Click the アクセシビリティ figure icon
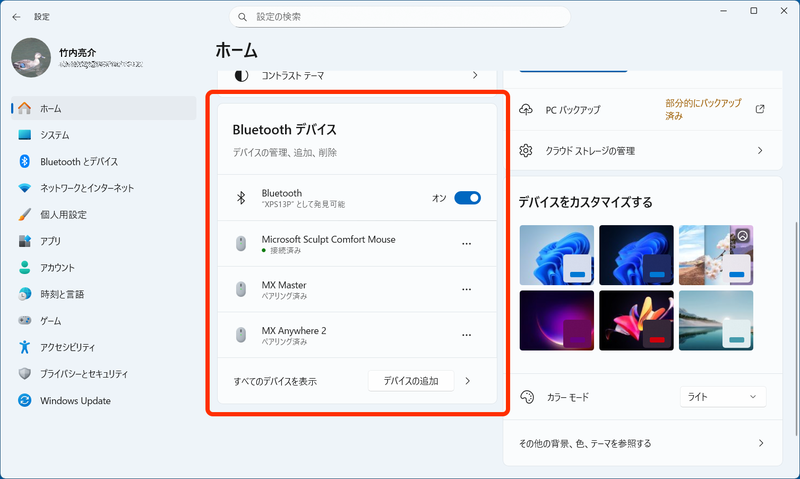 24,347
